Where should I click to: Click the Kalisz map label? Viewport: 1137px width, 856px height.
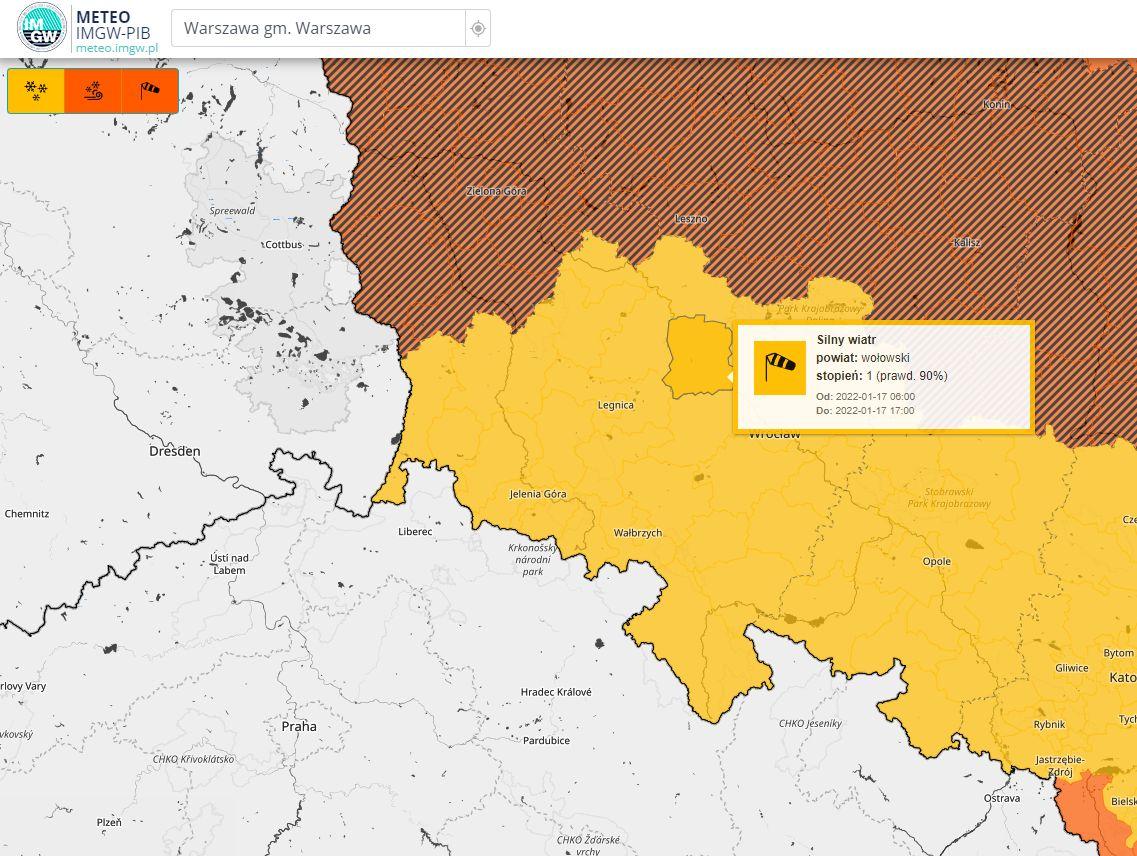(x=967, y=242)
